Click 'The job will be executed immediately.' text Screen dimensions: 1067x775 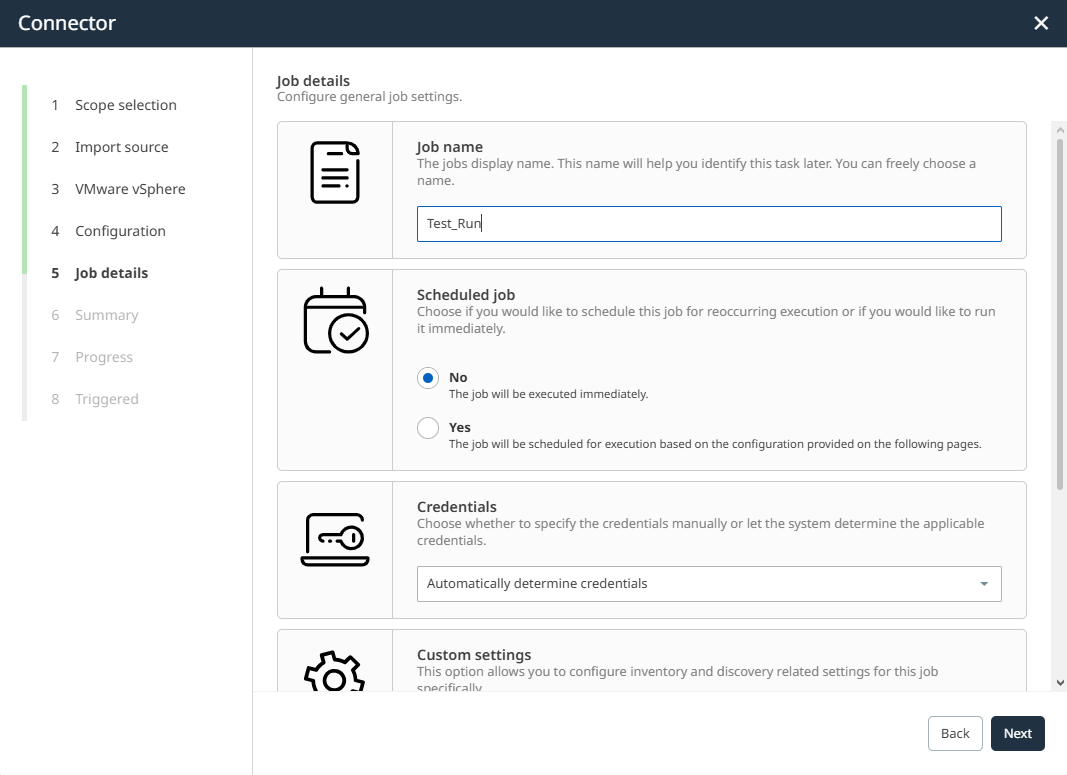548,394
